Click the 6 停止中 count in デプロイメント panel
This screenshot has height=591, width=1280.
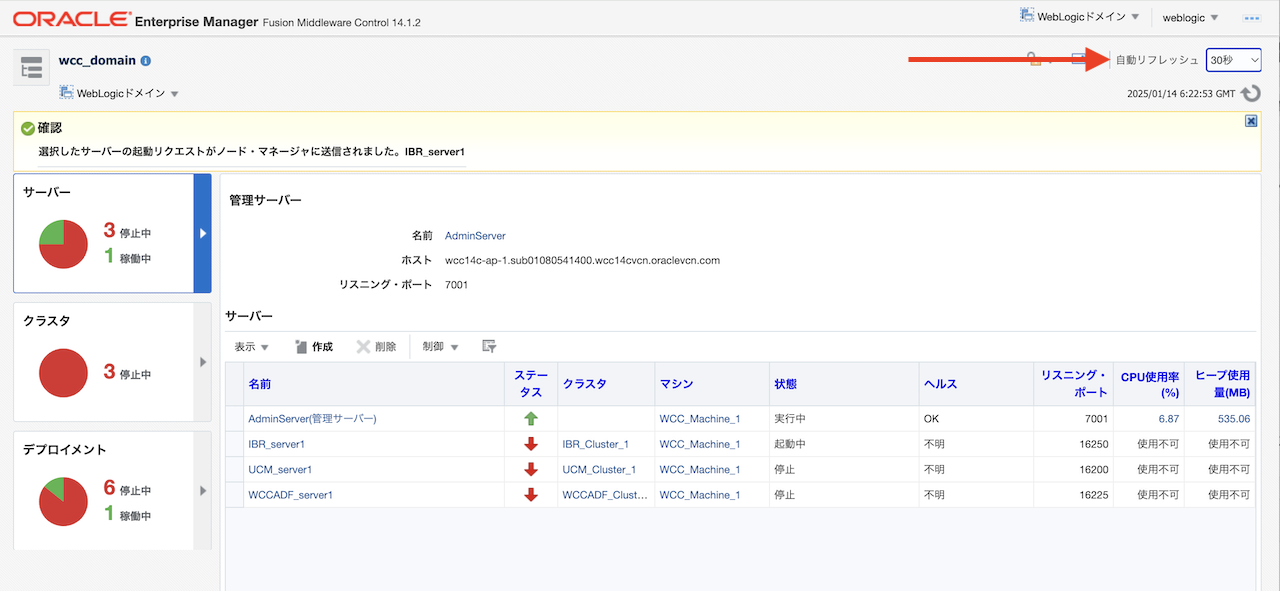click(127, 489)
